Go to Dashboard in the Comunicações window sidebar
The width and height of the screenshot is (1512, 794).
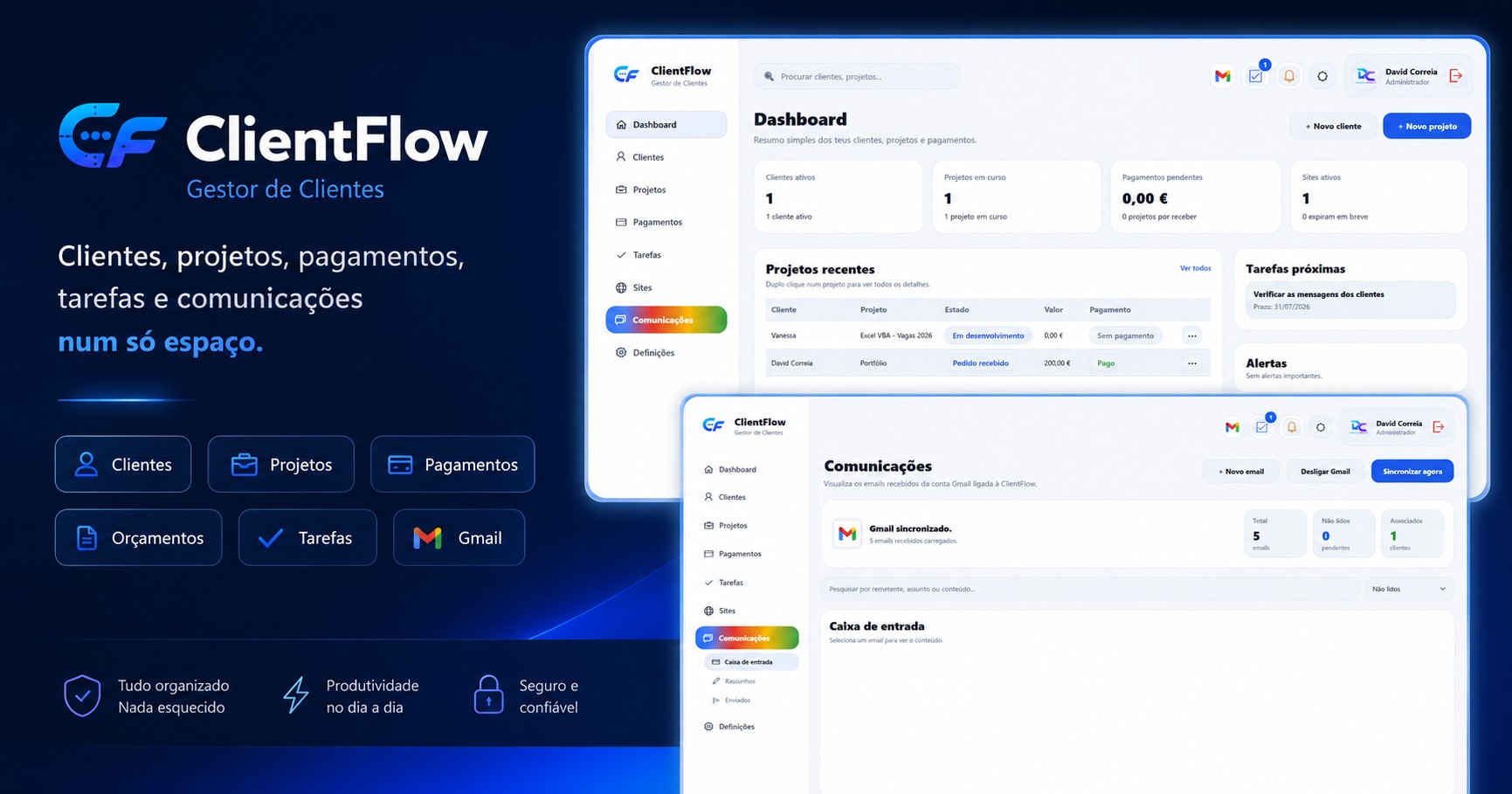[x=747, y=469]
